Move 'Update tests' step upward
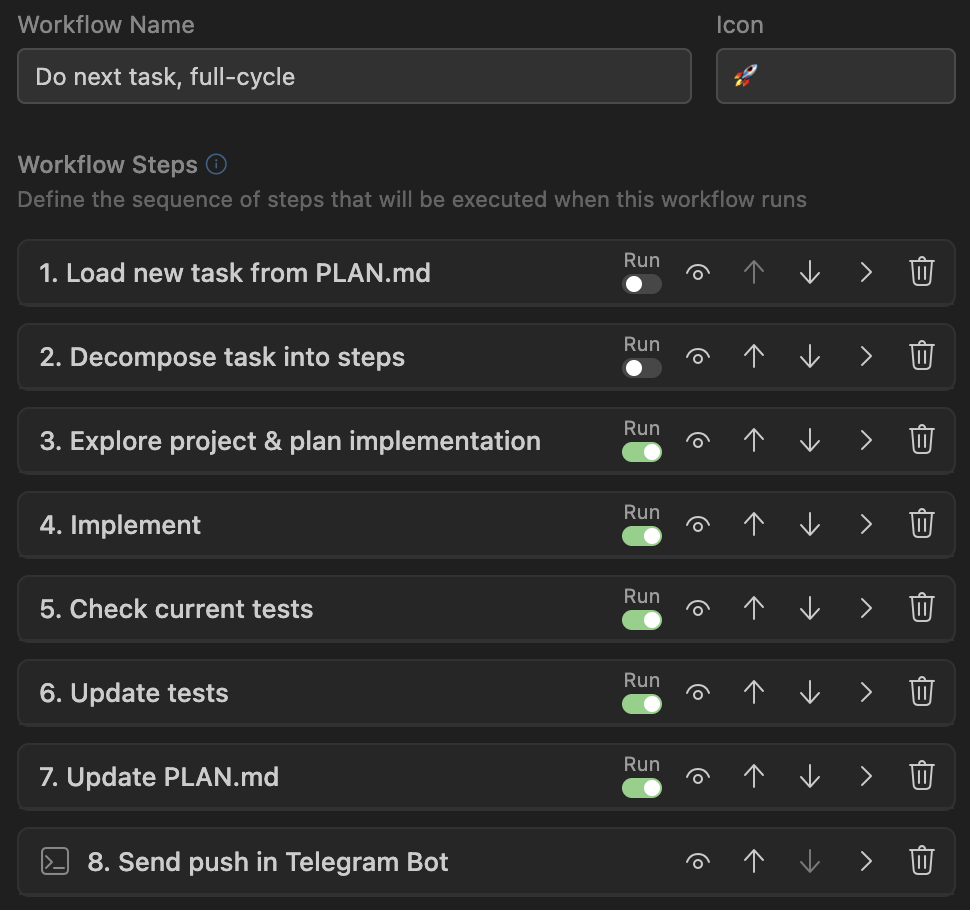 754,691
